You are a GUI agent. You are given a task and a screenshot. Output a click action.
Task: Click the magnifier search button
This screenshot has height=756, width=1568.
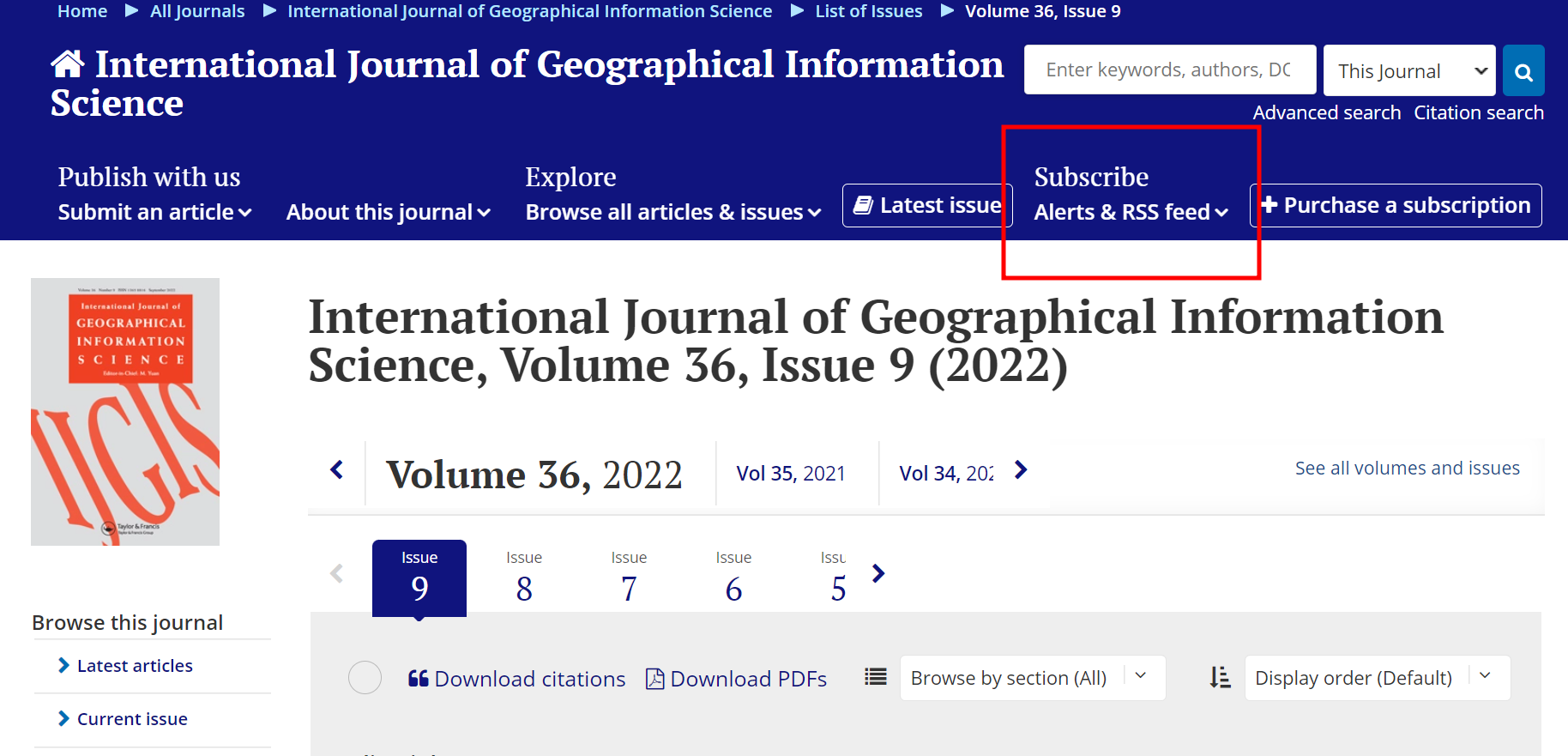pos(1523,70)
